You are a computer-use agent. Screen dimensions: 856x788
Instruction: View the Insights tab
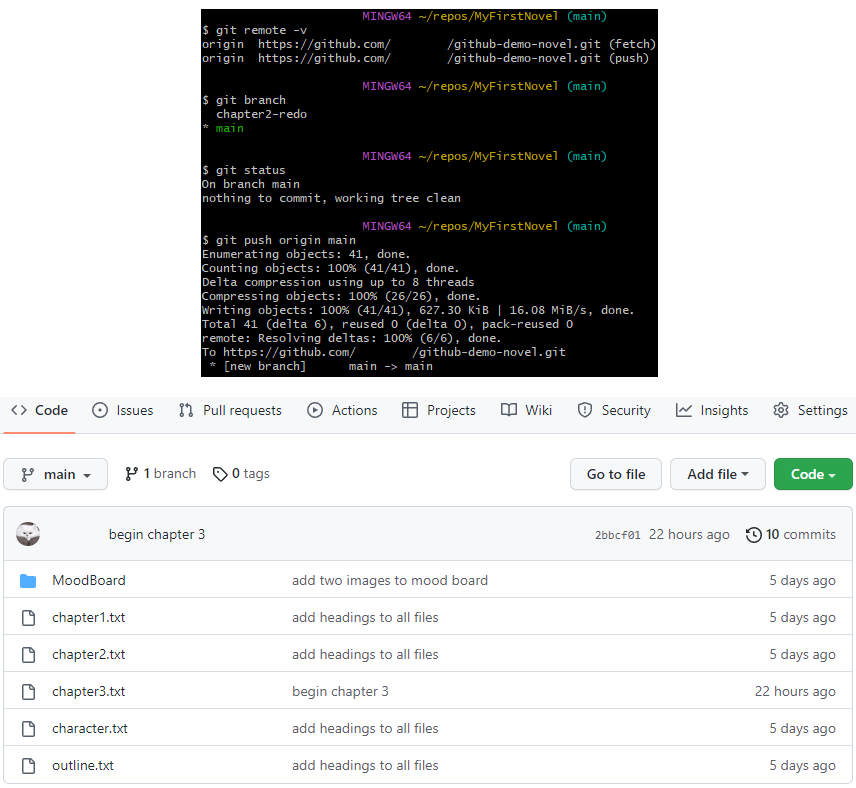(x=712, y=410)
